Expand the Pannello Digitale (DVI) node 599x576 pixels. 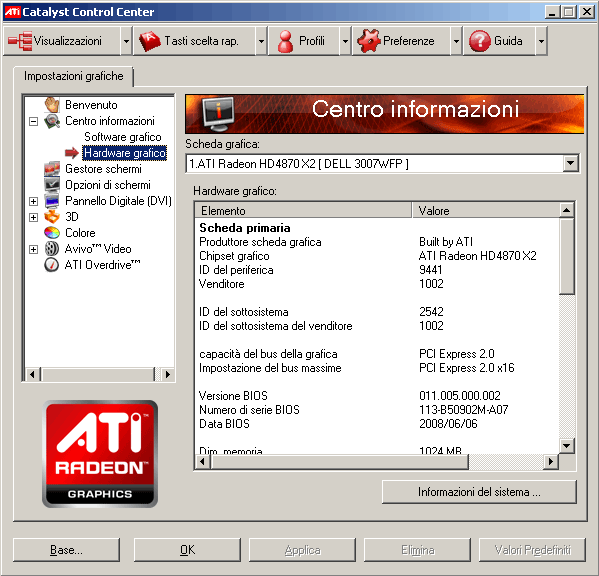point(34,201)
